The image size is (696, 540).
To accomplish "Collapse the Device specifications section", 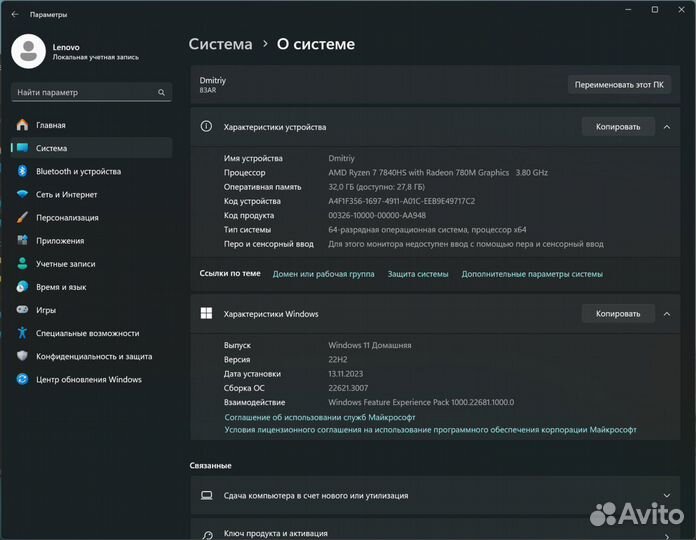I will [x=666, y=127].
